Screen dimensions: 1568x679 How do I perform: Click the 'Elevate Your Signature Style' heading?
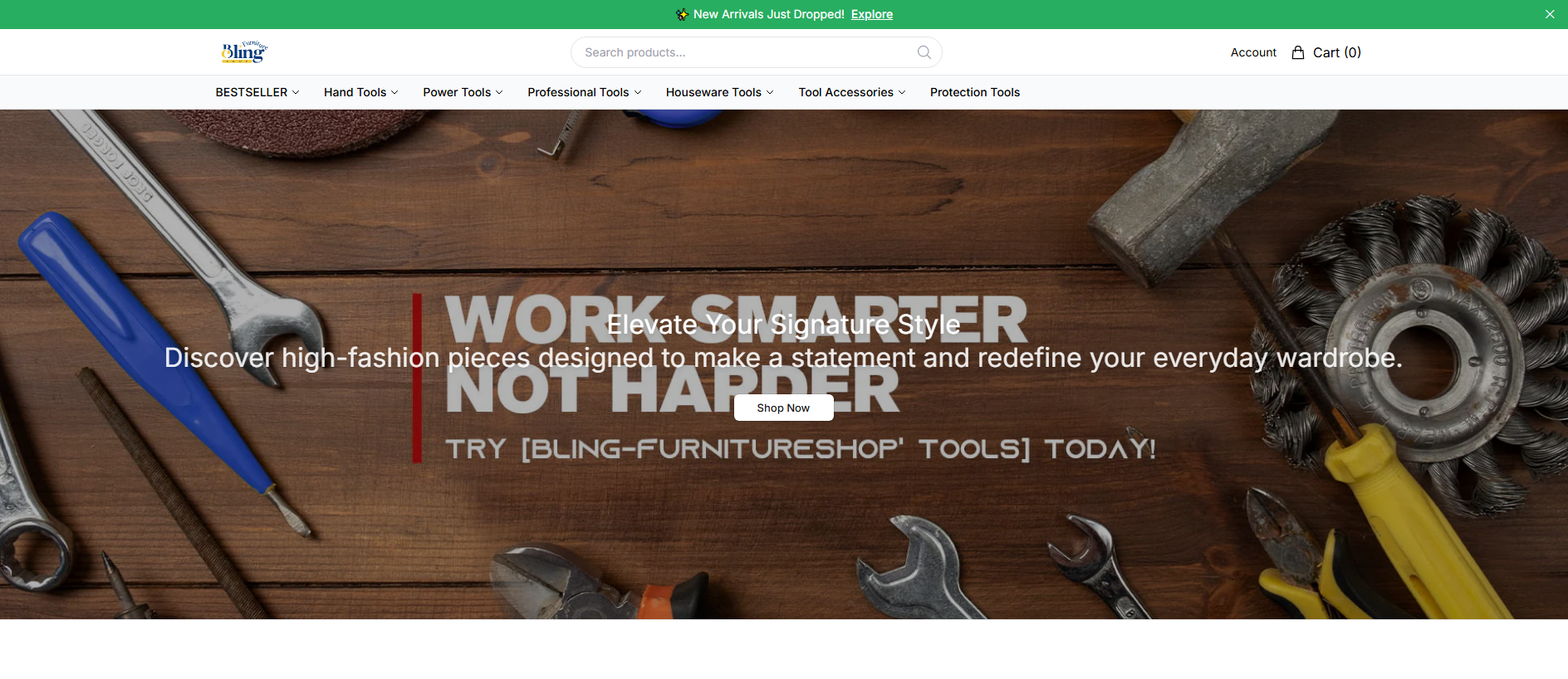783,324
